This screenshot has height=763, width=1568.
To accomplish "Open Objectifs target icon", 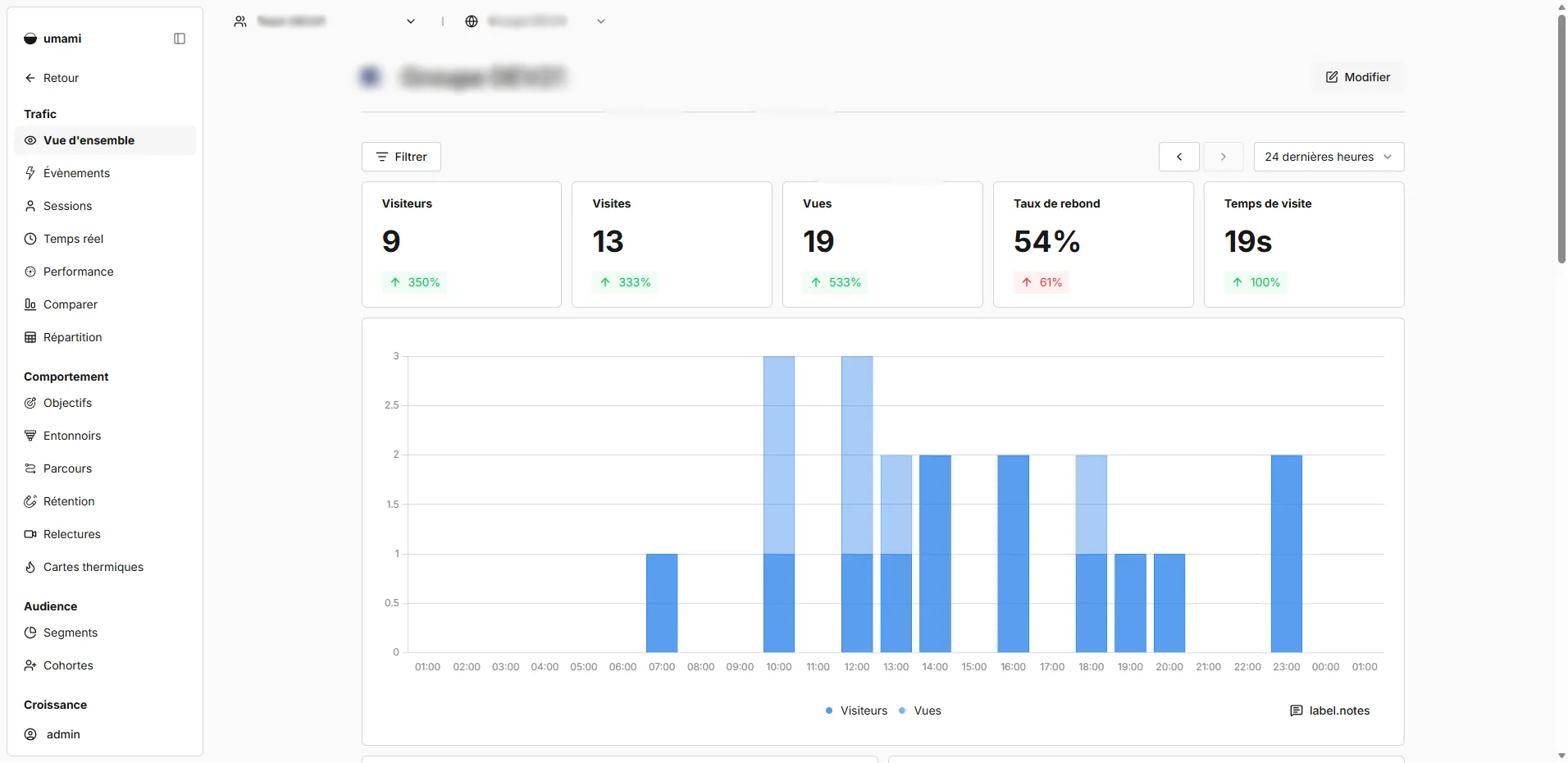I will pyautogui.click(x=30, y=403).
